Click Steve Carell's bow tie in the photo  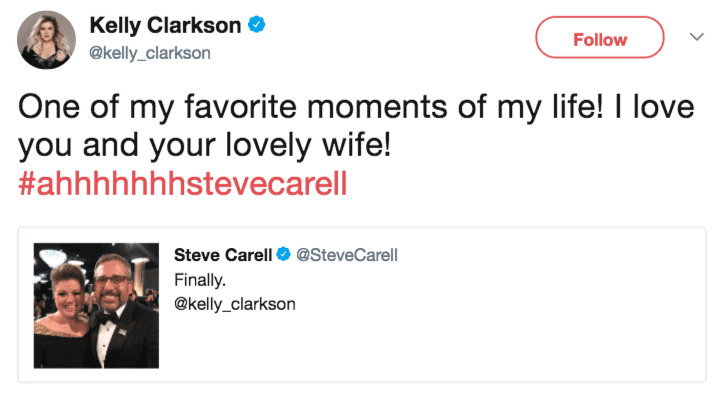(108, 318)
